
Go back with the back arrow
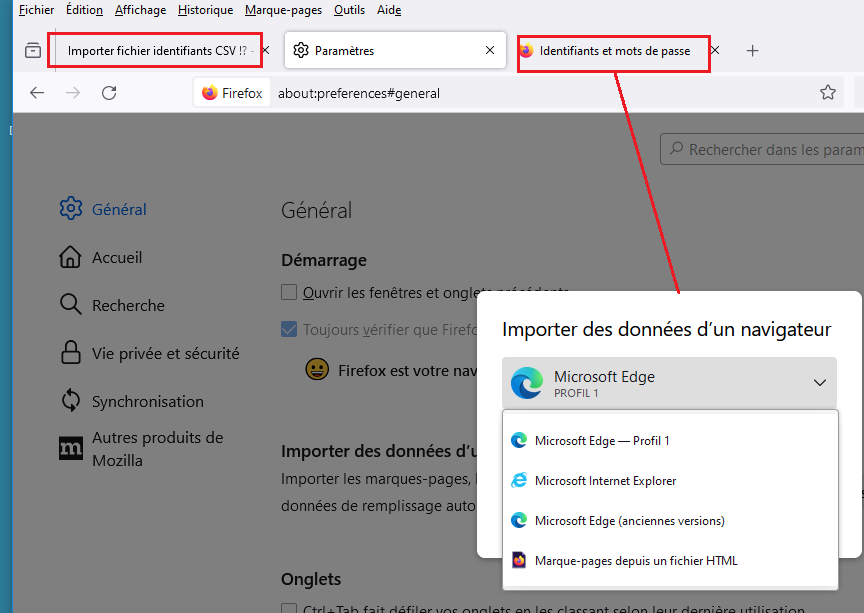pyautogui.click(x=37, y=93)
